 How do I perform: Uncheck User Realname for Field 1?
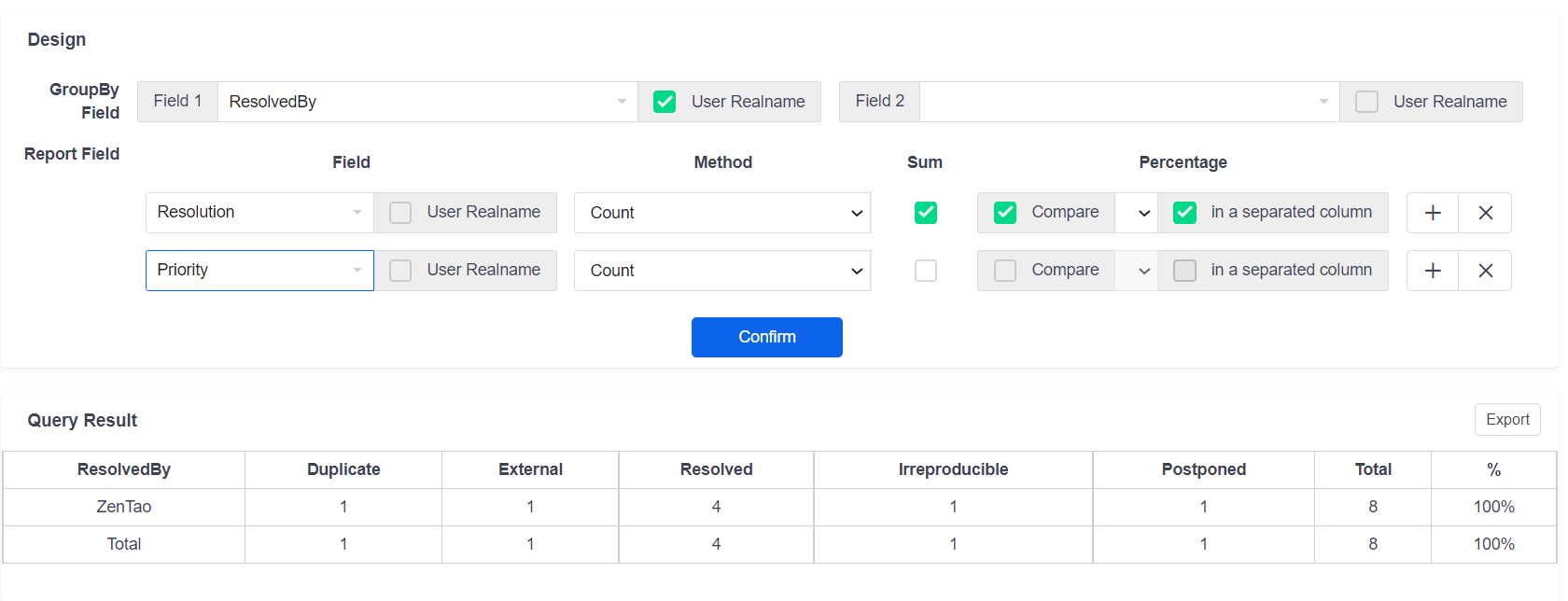[665, 102]
